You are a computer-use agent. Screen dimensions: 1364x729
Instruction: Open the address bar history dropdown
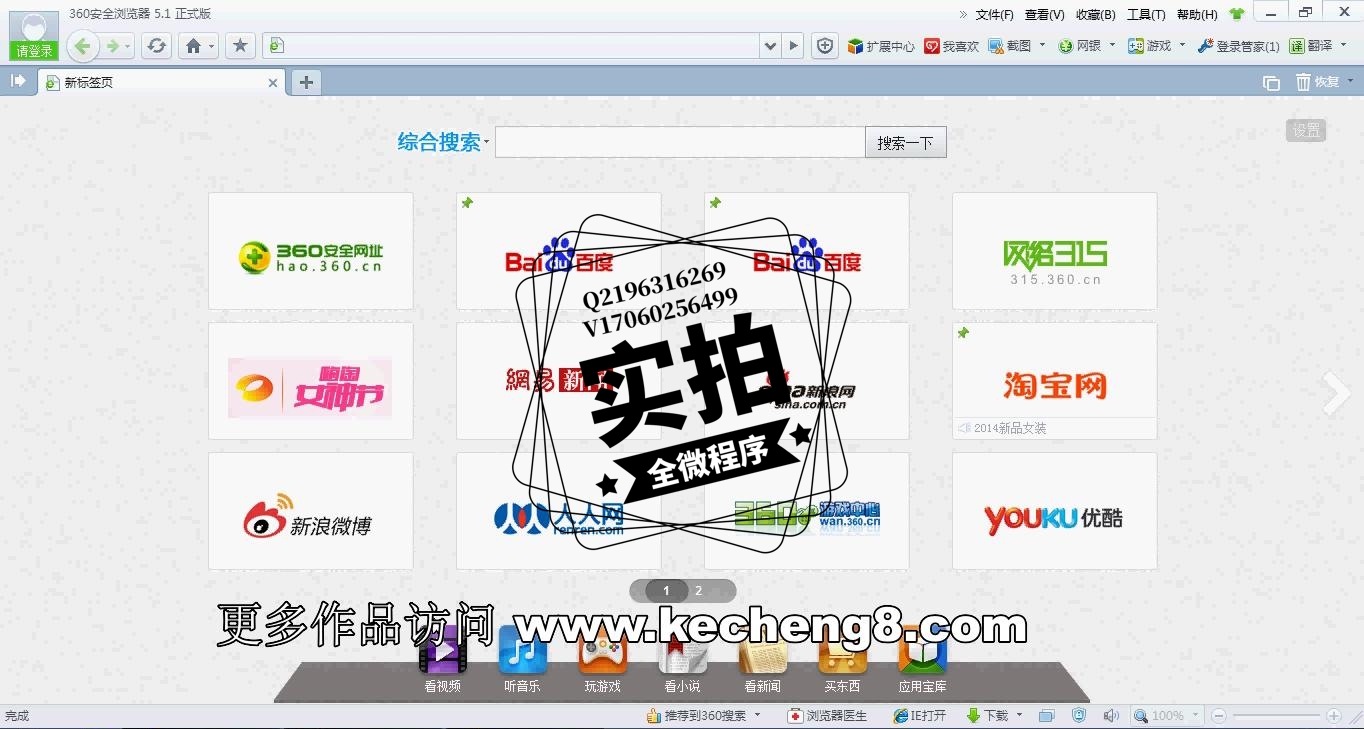770,46
